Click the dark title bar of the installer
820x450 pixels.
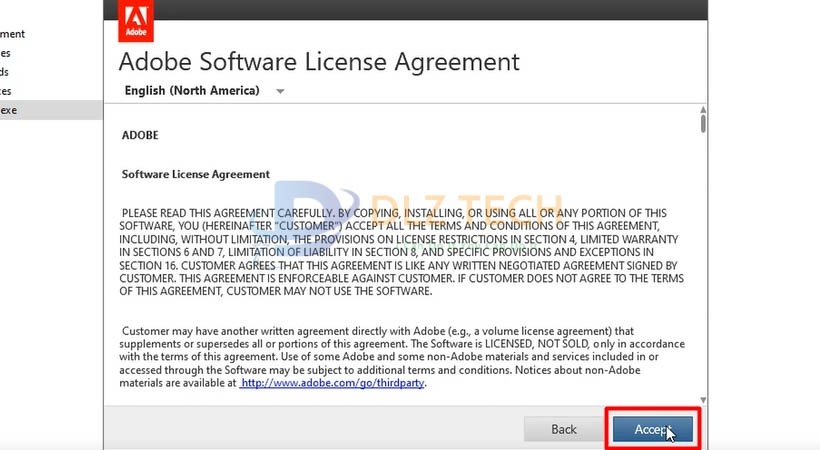pos(400,9)
